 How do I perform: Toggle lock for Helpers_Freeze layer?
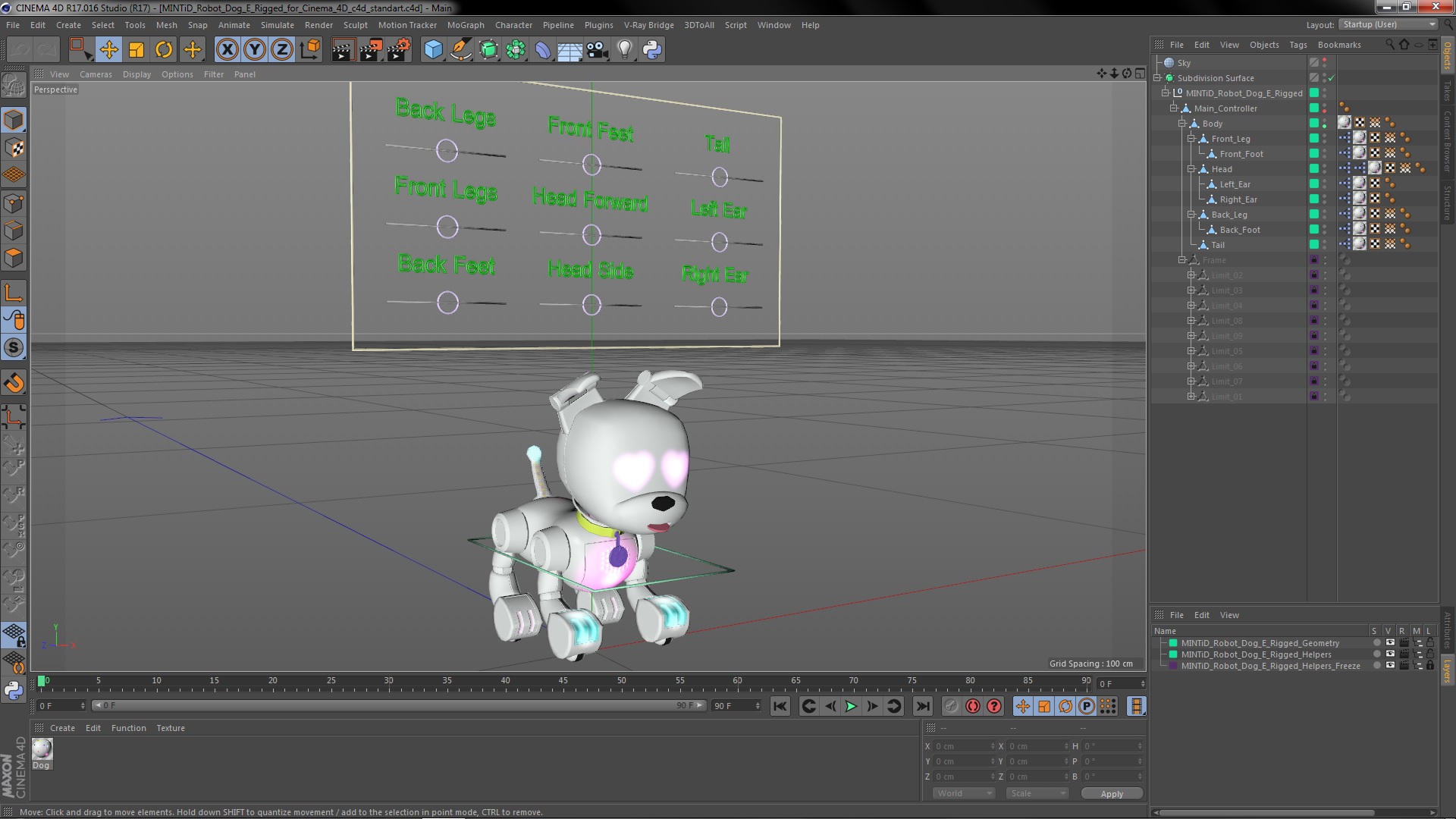(1430, 666)
